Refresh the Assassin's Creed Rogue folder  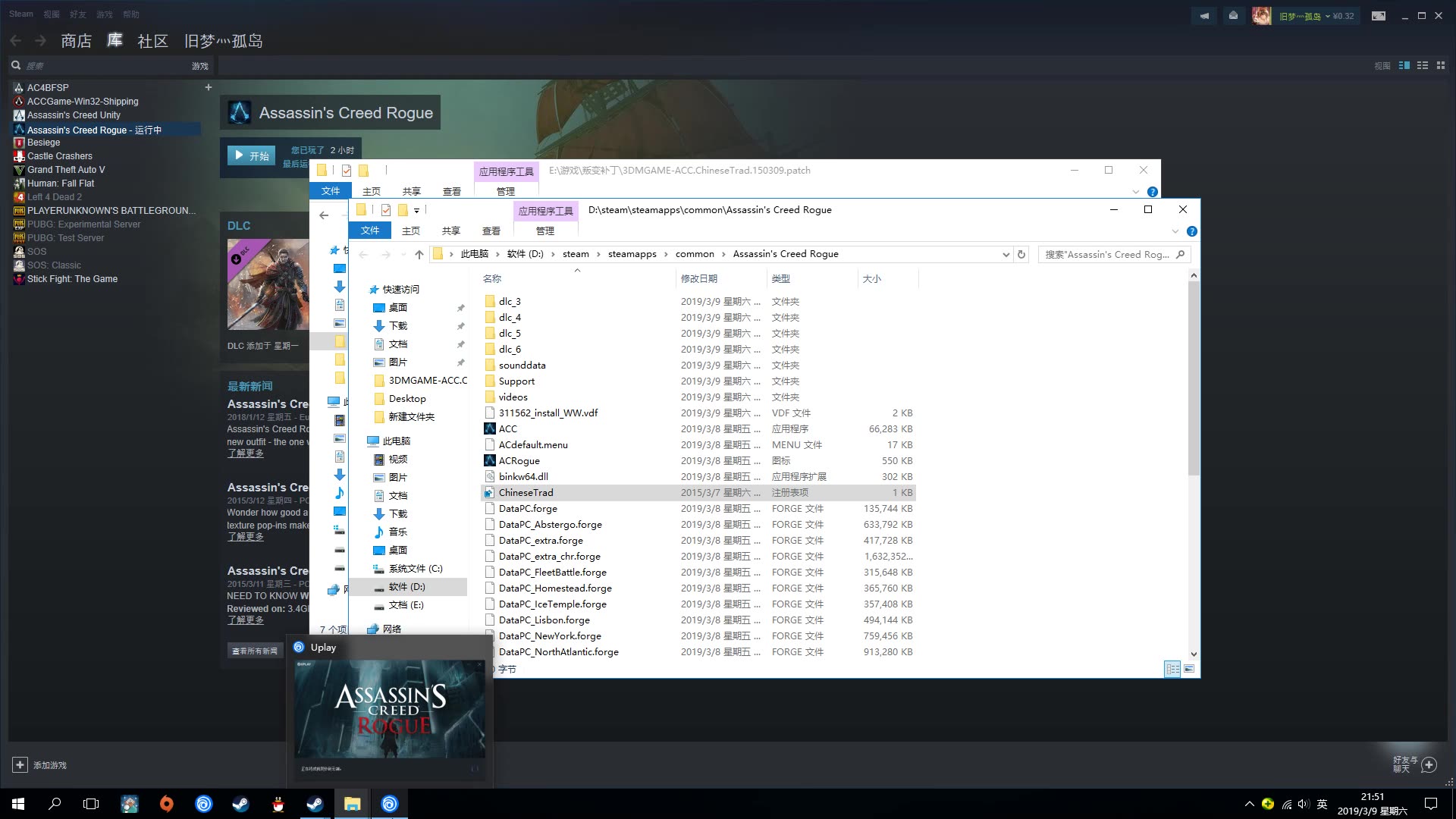[x=1021, y=255]
